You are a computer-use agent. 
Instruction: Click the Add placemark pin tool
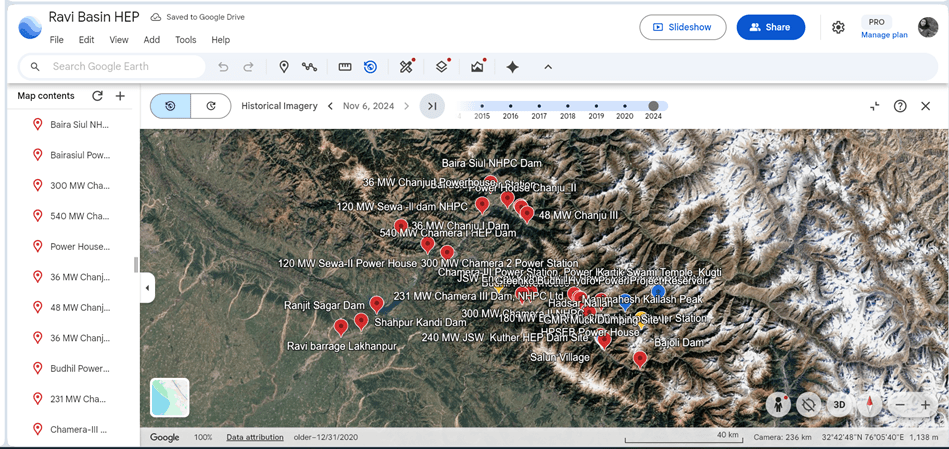(x=284, y=67)
